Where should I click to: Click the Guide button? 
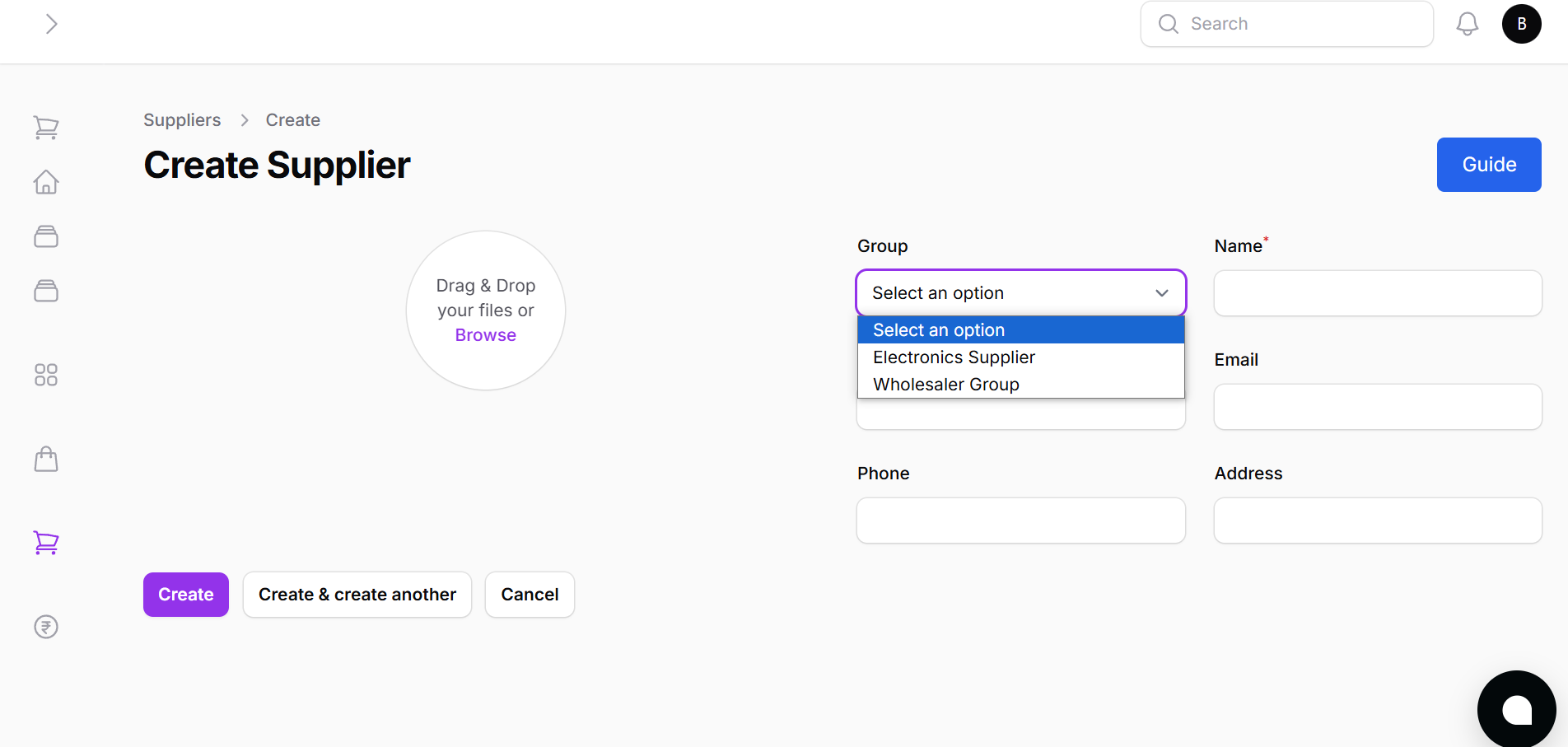1488,164
